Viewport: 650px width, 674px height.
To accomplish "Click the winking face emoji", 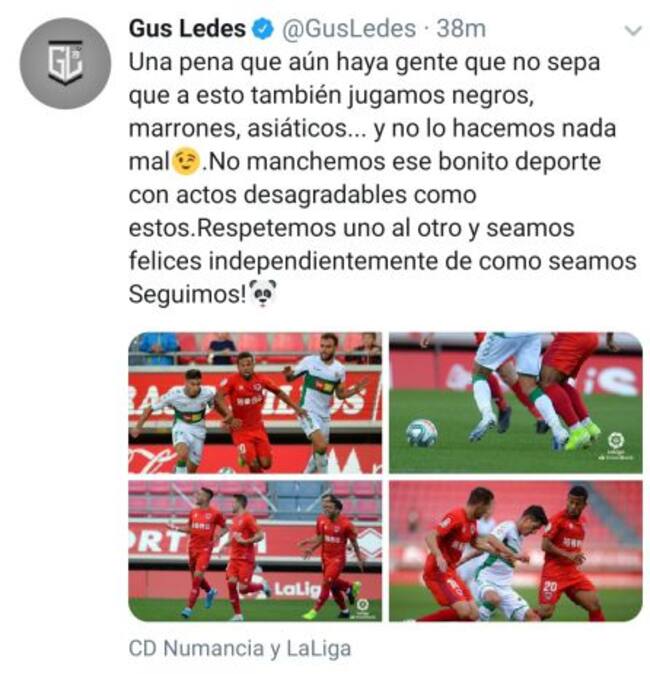I will click(x=186, y=161).
